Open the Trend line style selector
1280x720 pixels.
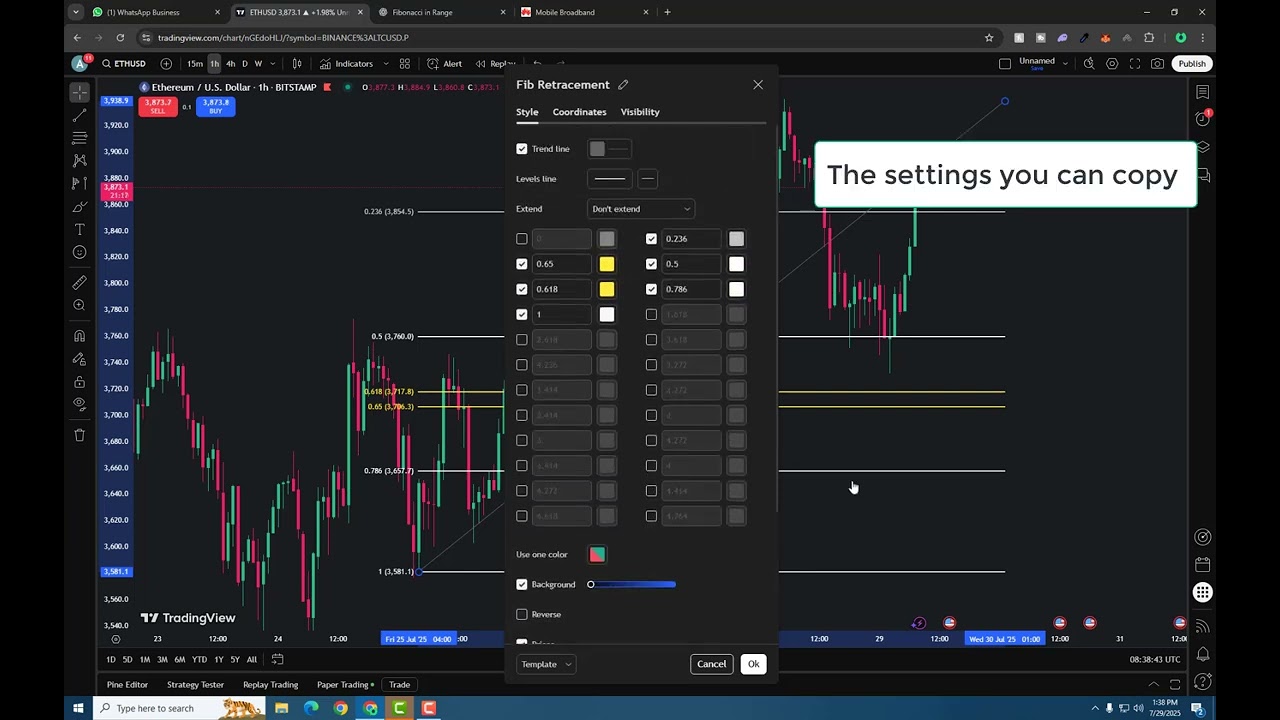[610, 149]
